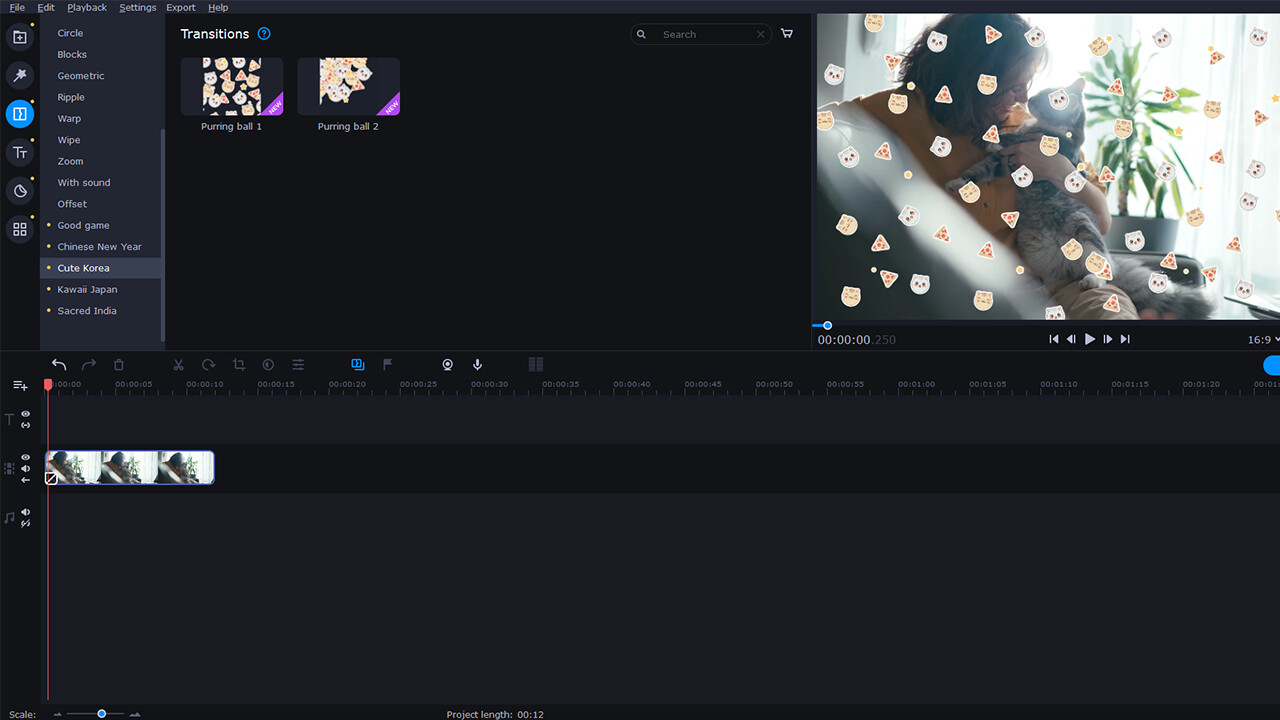Open the Playback menu
This screenshot has width=1280, height=720.
point(86,7)
